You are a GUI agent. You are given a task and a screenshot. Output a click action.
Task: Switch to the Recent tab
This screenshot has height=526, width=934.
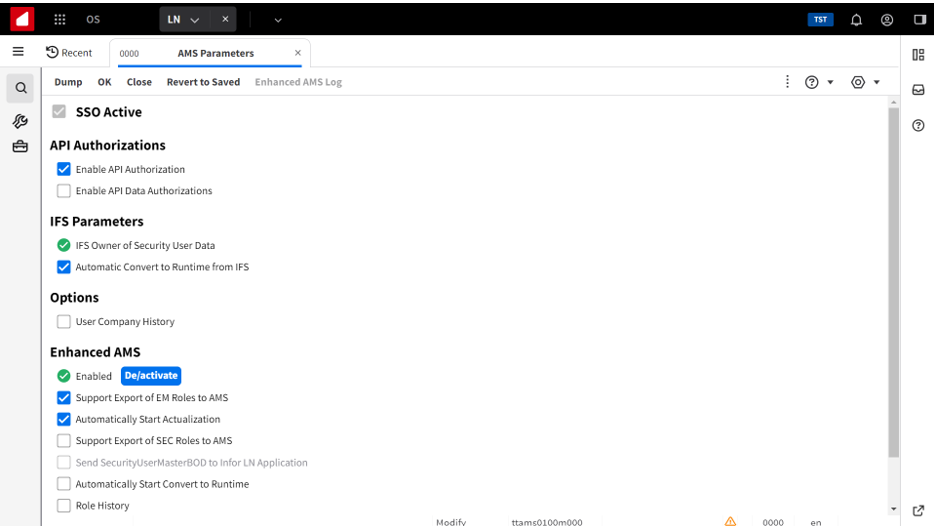(69, 53)
